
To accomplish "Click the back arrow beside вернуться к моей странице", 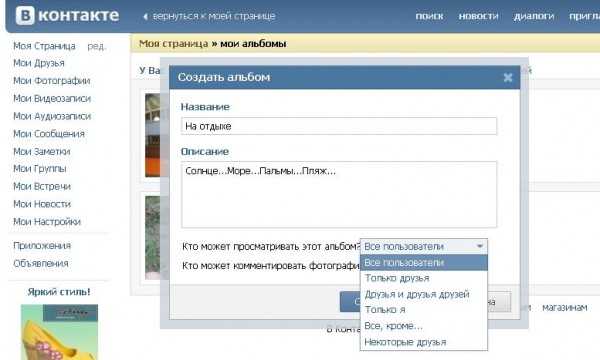I will pos(145,16).
